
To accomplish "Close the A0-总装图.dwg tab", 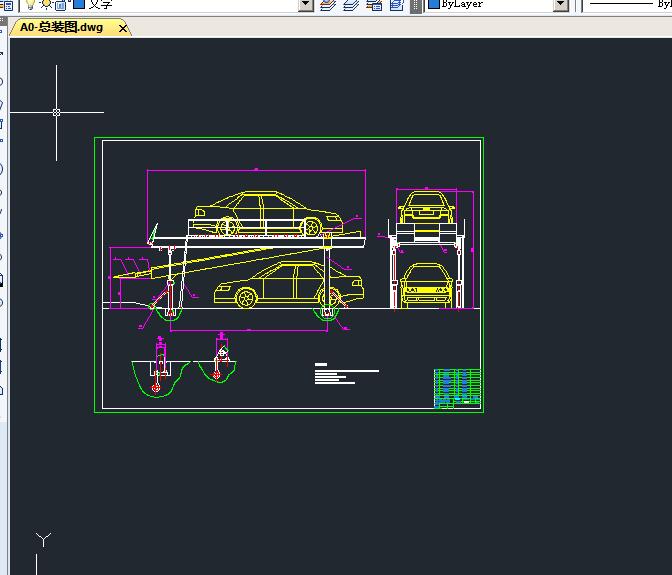I will tap(123, 28).
